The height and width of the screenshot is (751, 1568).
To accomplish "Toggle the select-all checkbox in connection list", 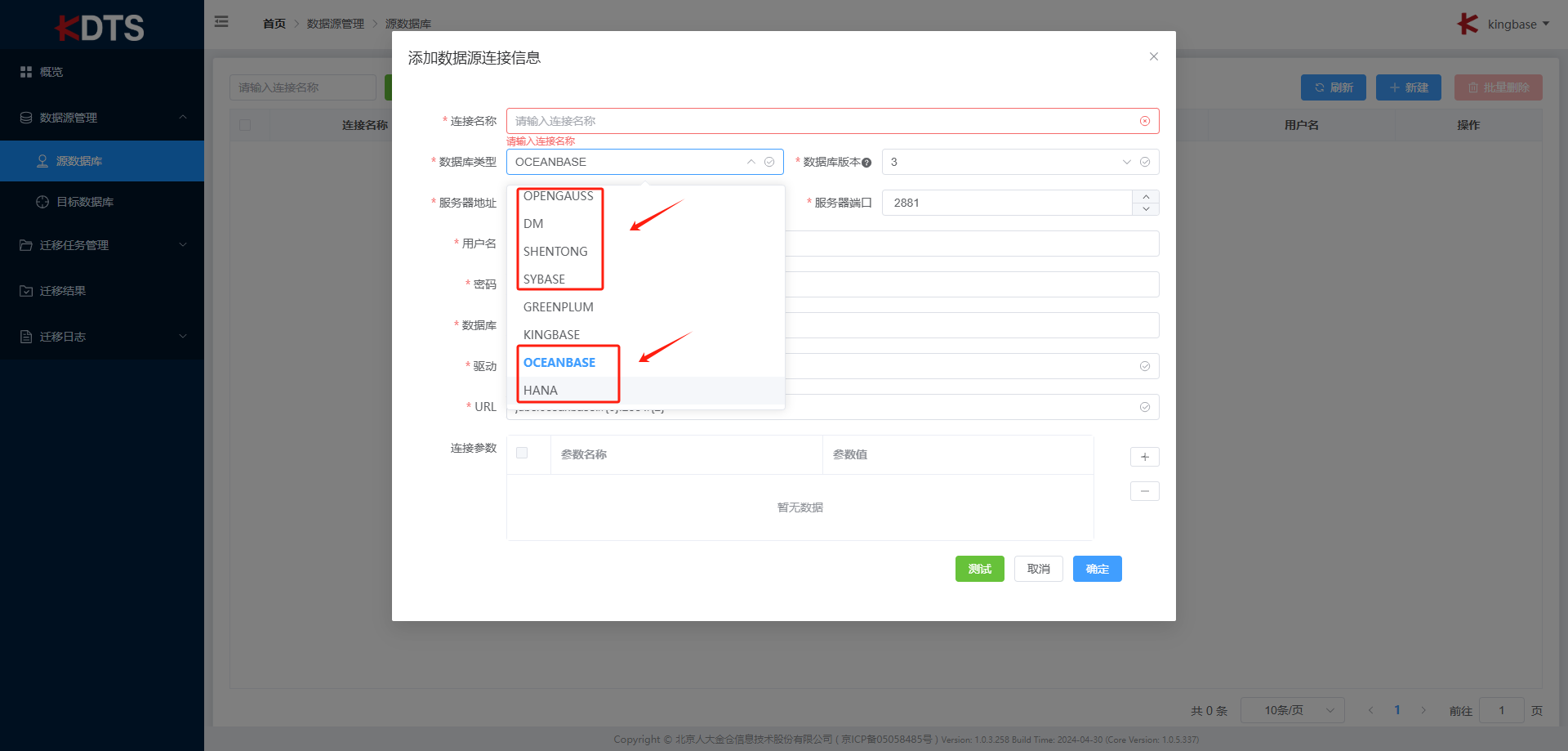I will click(x=245, y=125).
